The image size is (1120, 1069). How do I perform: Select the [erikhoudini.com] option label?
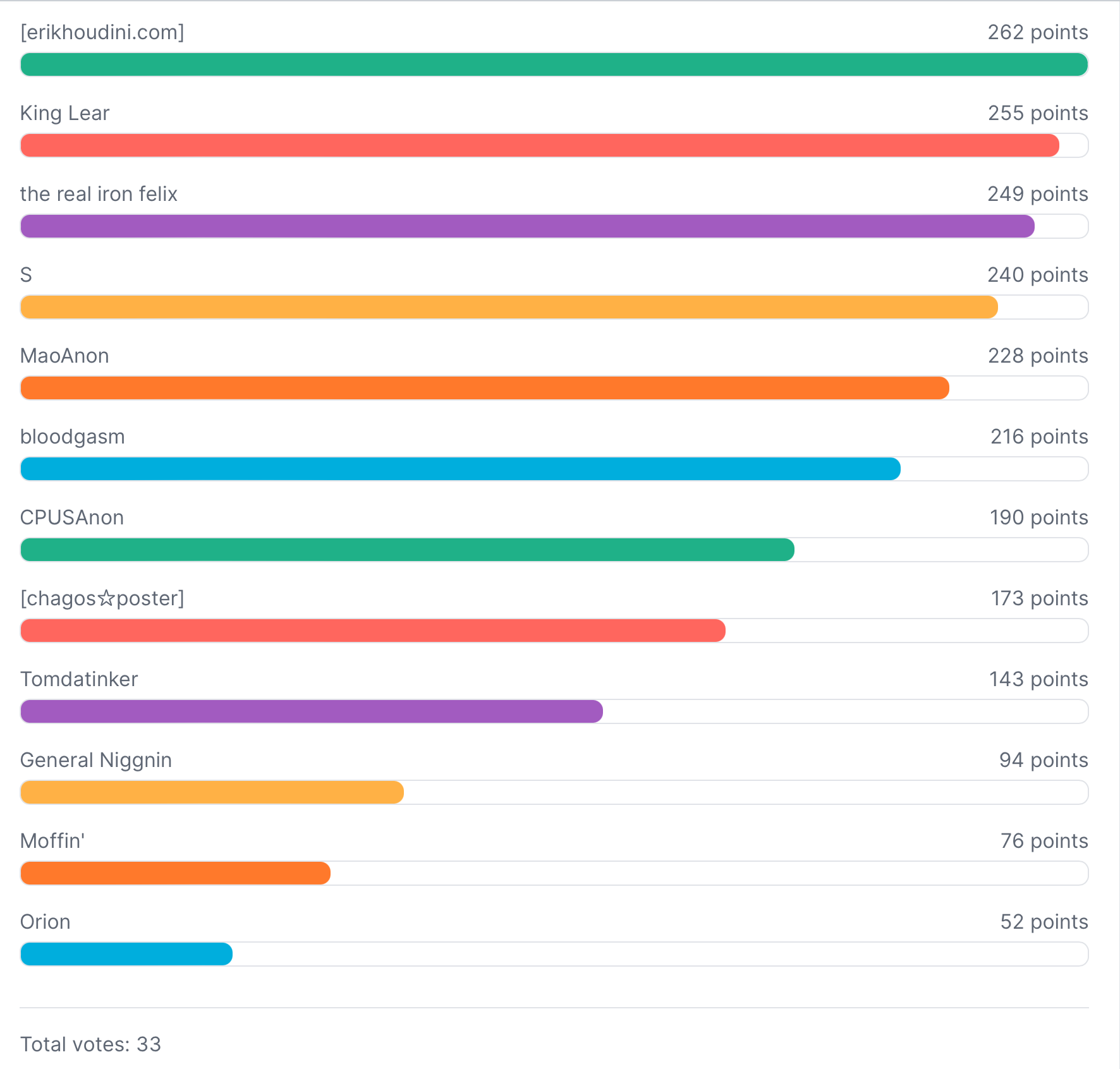click(x=102, y=32)
